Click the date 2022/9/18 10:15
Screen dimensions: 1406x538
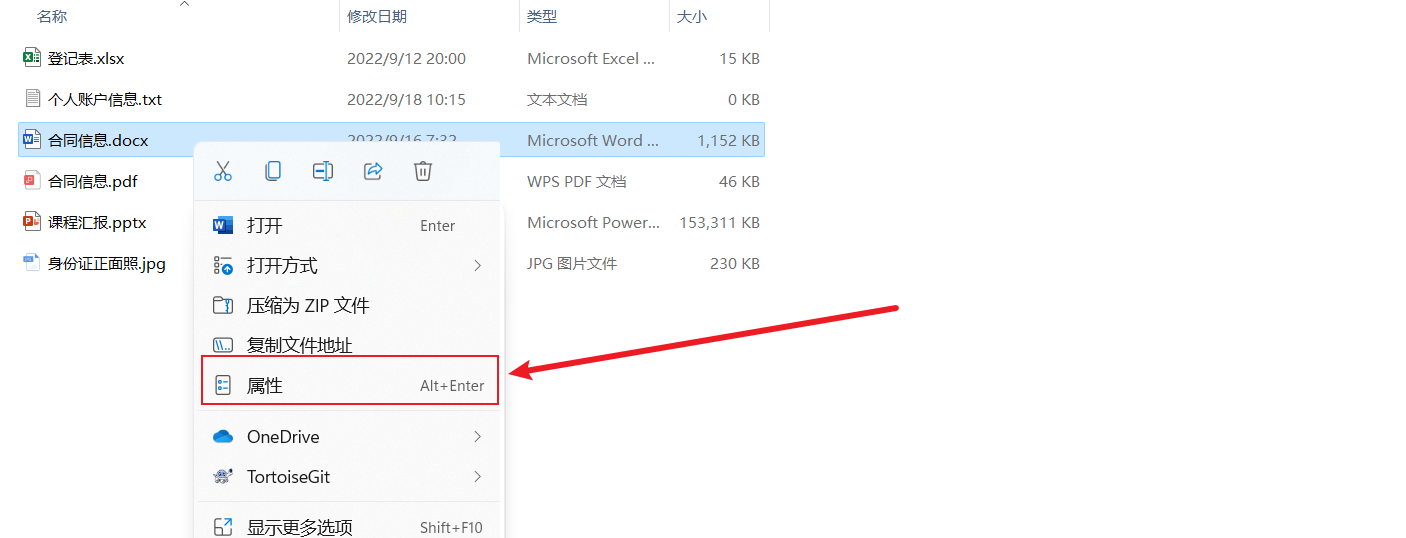pos(406,99)
